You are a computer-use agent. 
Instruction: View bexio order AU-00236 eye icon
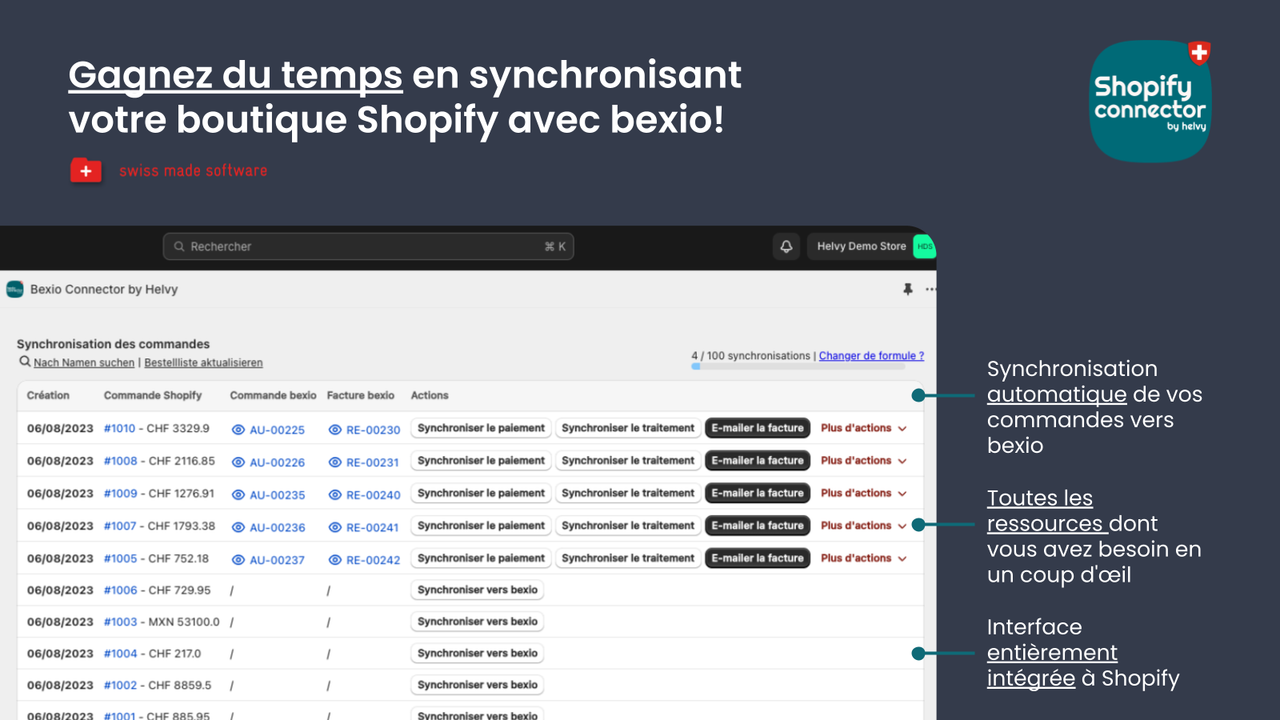pyautogui.click(x=238, y=527)
